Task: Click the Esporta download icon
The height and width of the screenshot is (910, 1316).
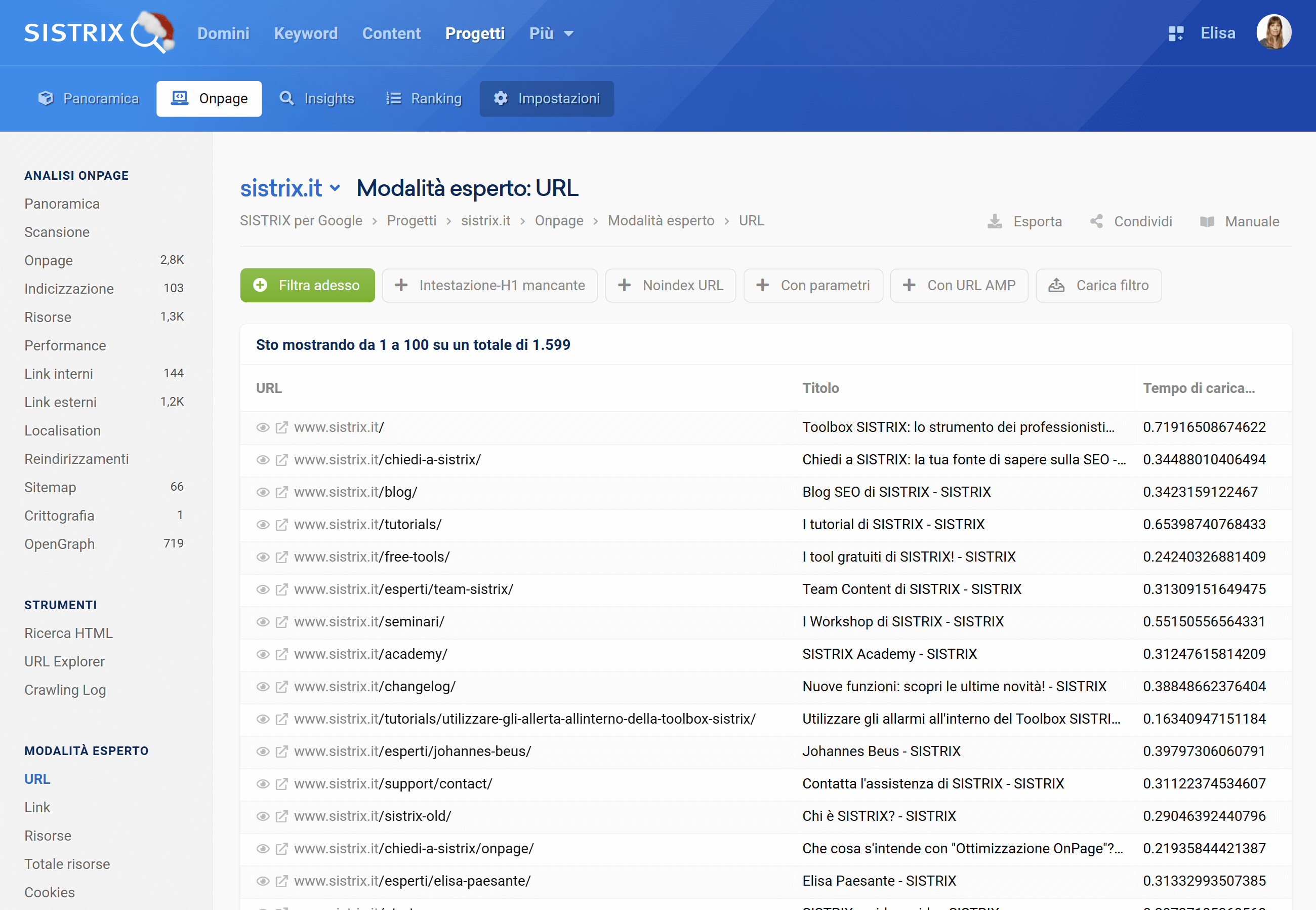Action: coord(995,221)
